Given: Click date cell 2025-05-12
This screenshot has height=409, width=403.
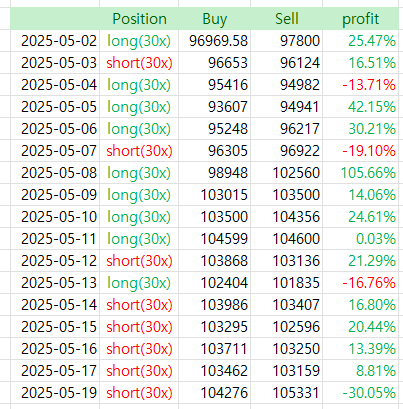Looking at the screenshot, I should (55, 261).
